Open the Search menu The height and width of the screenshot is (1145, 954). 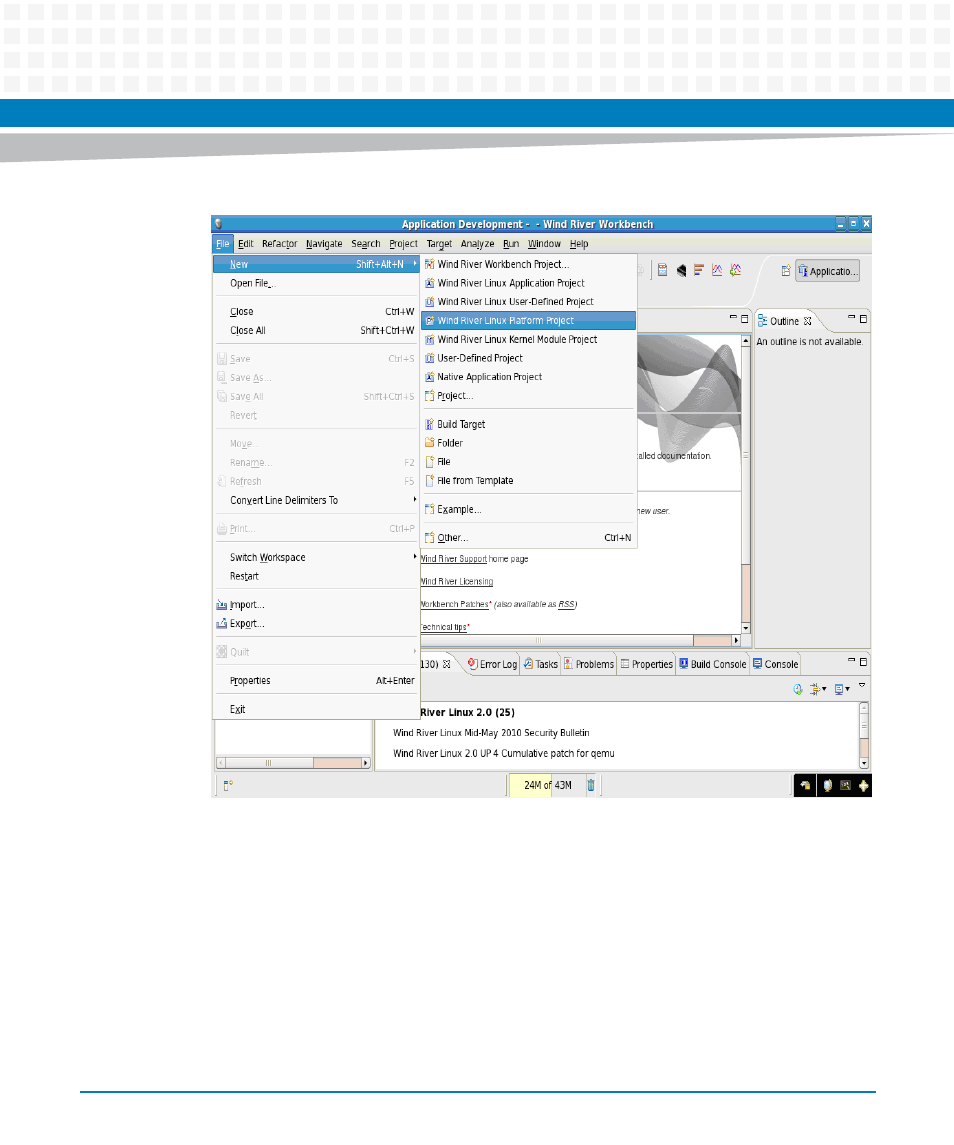[x=366, y=244]
